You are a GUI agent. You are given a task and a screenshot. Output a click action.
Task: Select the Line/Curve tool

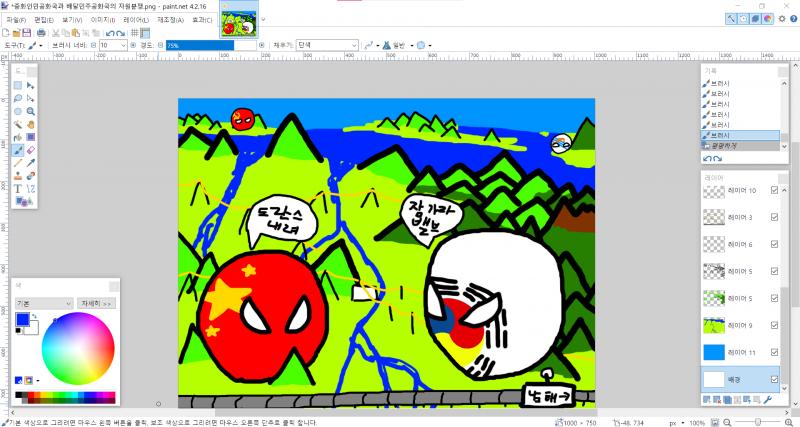pyautogui.click(x=31, y=189)
